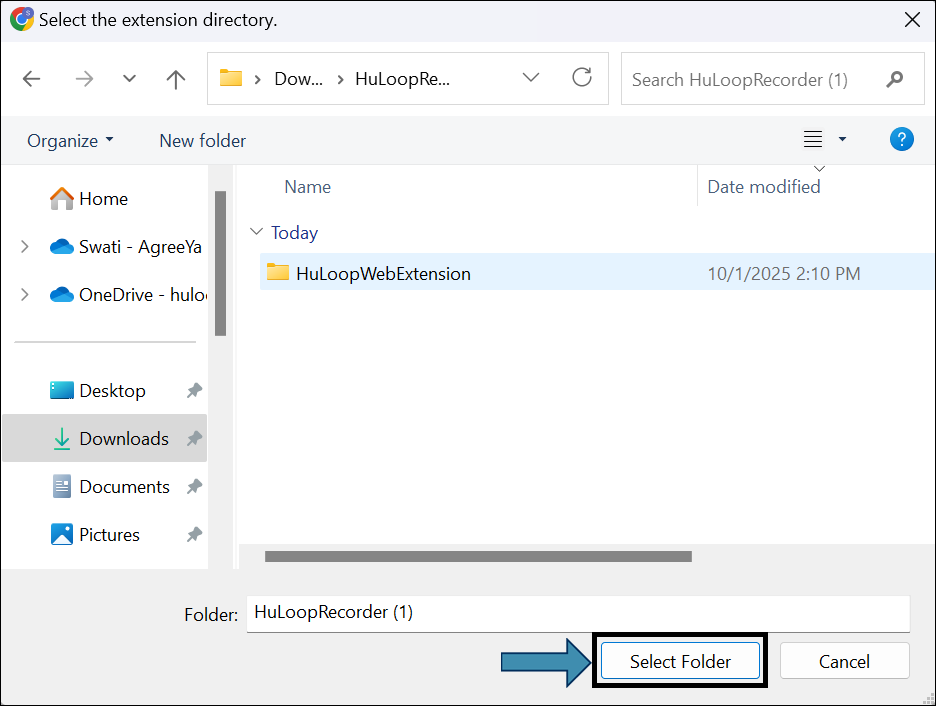Click the Folder name input field
This screenshot has height=706, width=936.
[578, 613]
